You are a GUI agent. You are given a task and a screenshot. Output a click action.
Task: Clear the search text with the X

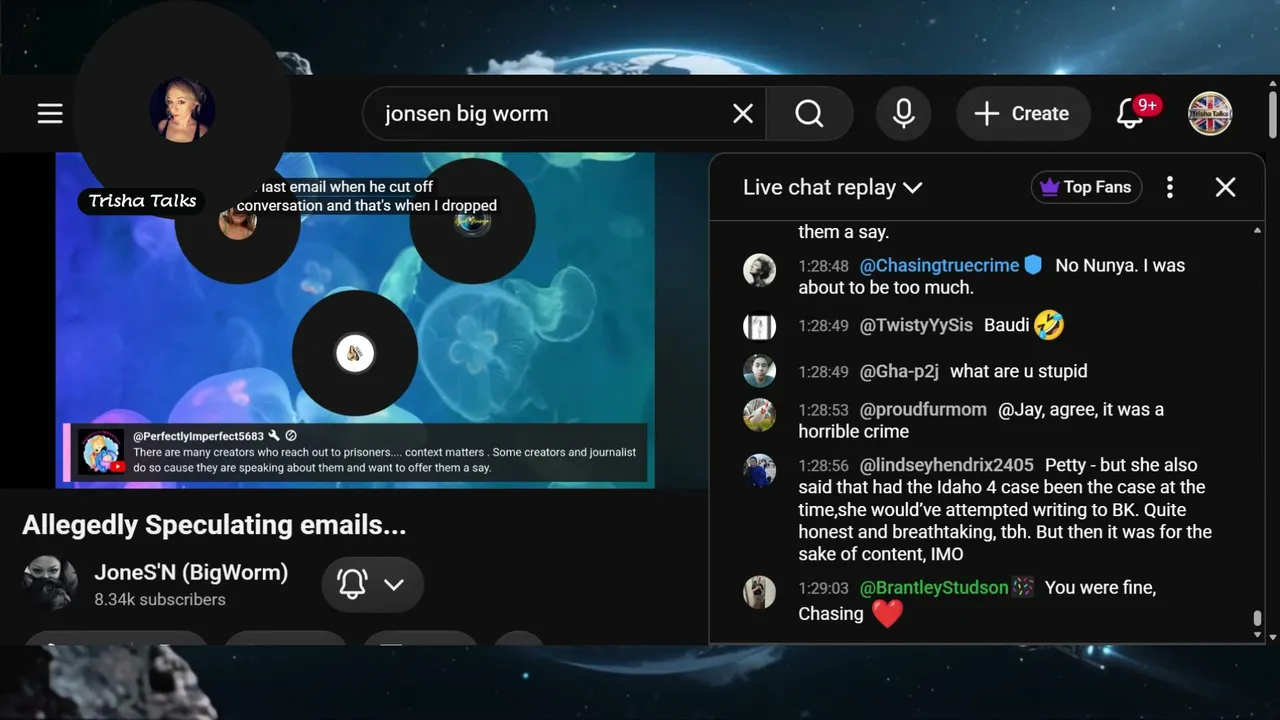pos(743,114)
